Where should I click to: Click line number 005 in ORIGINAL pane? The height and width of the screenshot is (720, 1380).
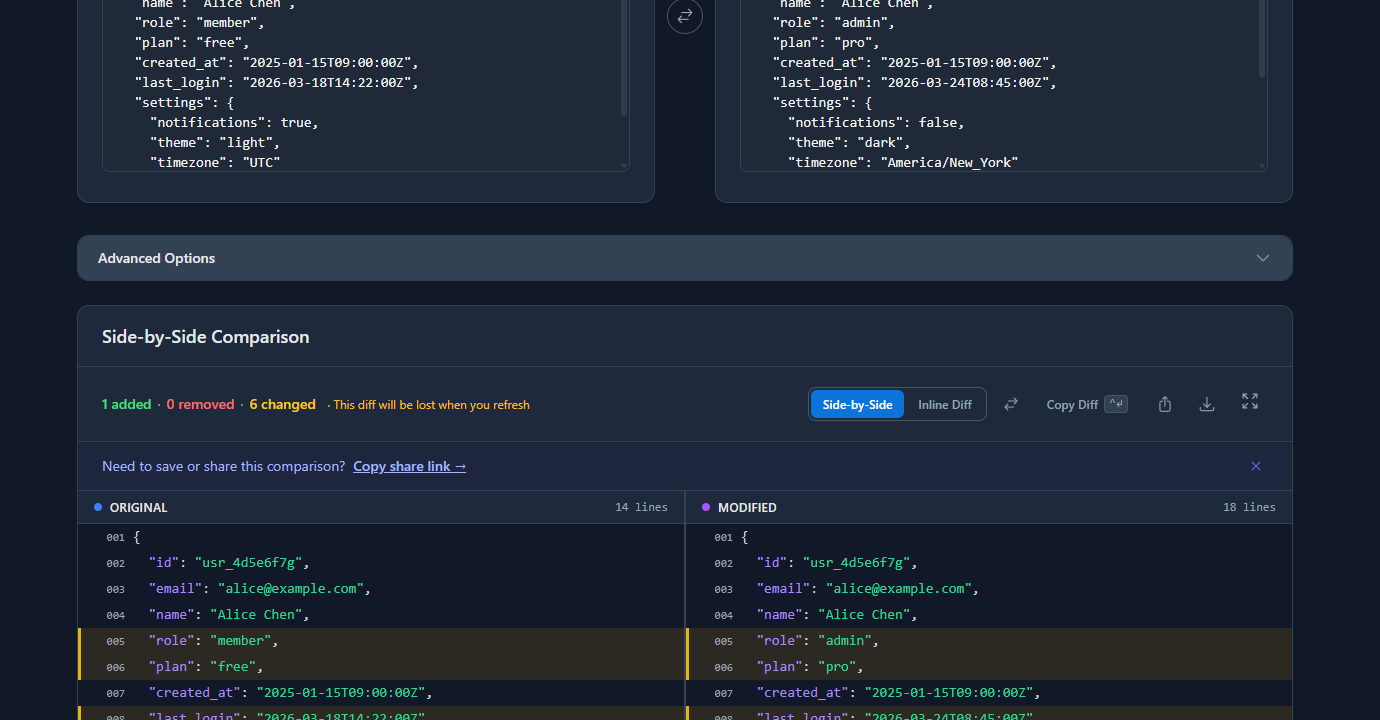tap(115, 640)
